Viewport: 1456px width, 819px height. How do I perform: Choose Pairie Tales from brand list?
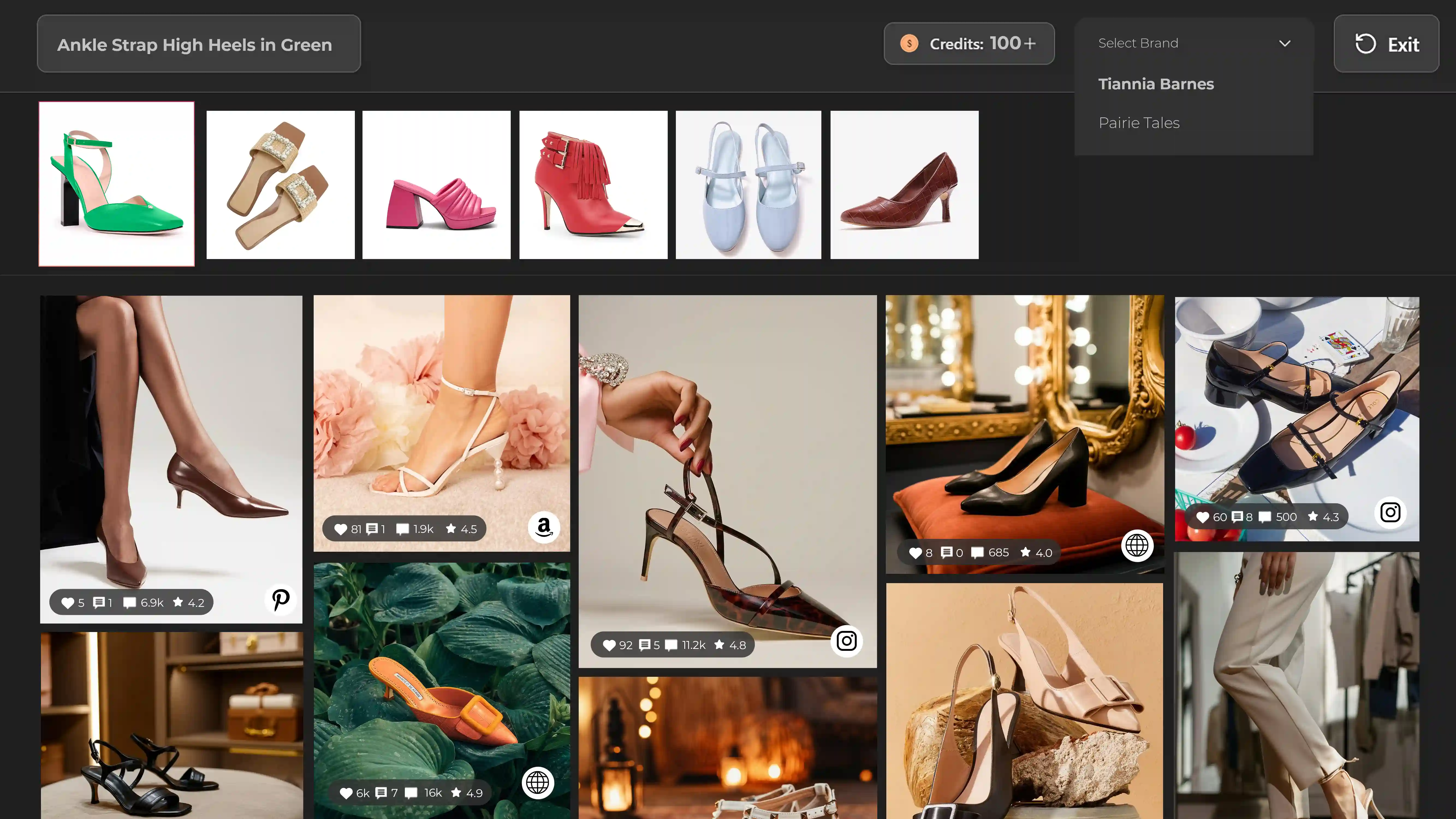(x=1139, y=123)
